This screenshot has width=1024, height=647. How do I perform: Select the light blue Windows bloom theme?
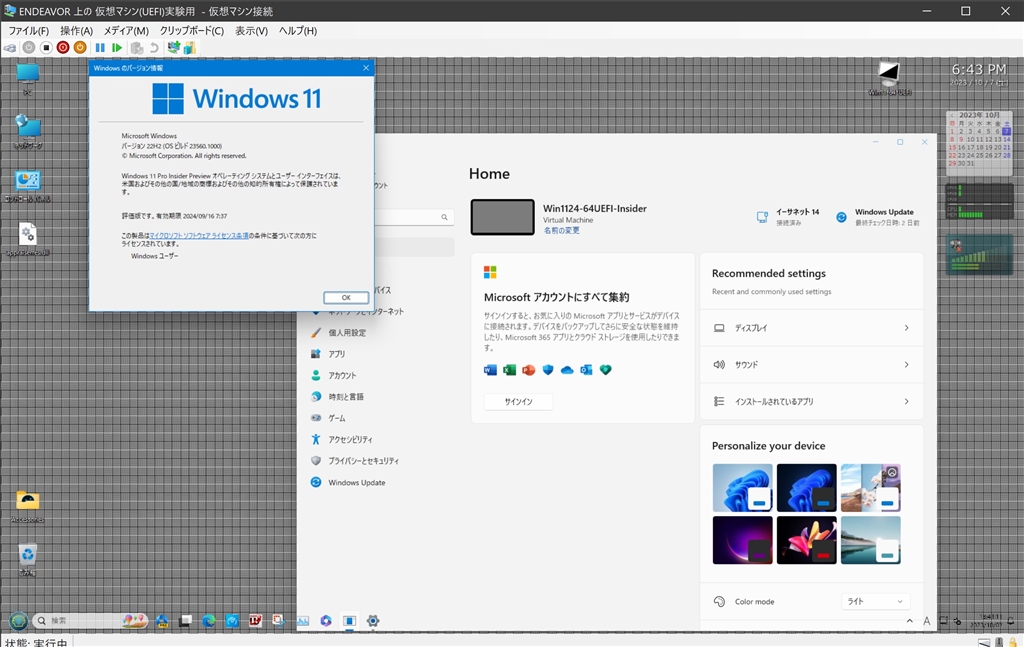coord(743,488)
